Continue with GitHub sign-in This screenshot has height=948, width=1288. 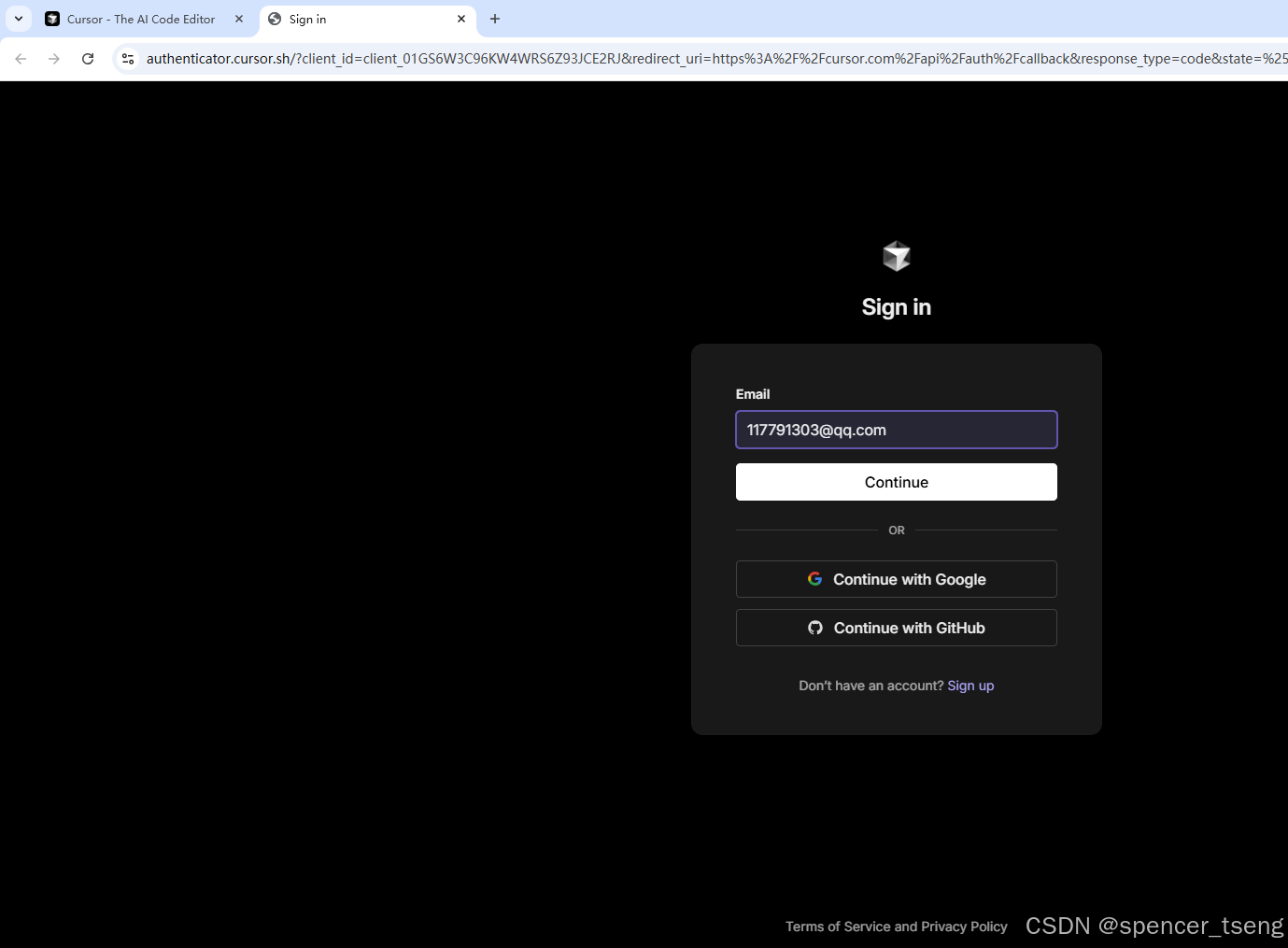pos(897,628)
